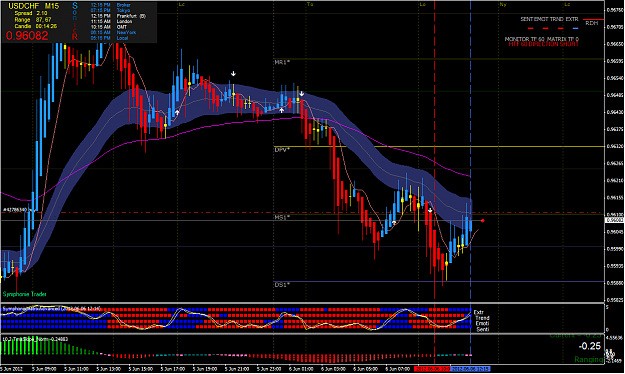Image resolution: width=625 pixels, height=374 pixels.
Task: Click the Frankfurt session time row
Action: click(x=118, y=16)
